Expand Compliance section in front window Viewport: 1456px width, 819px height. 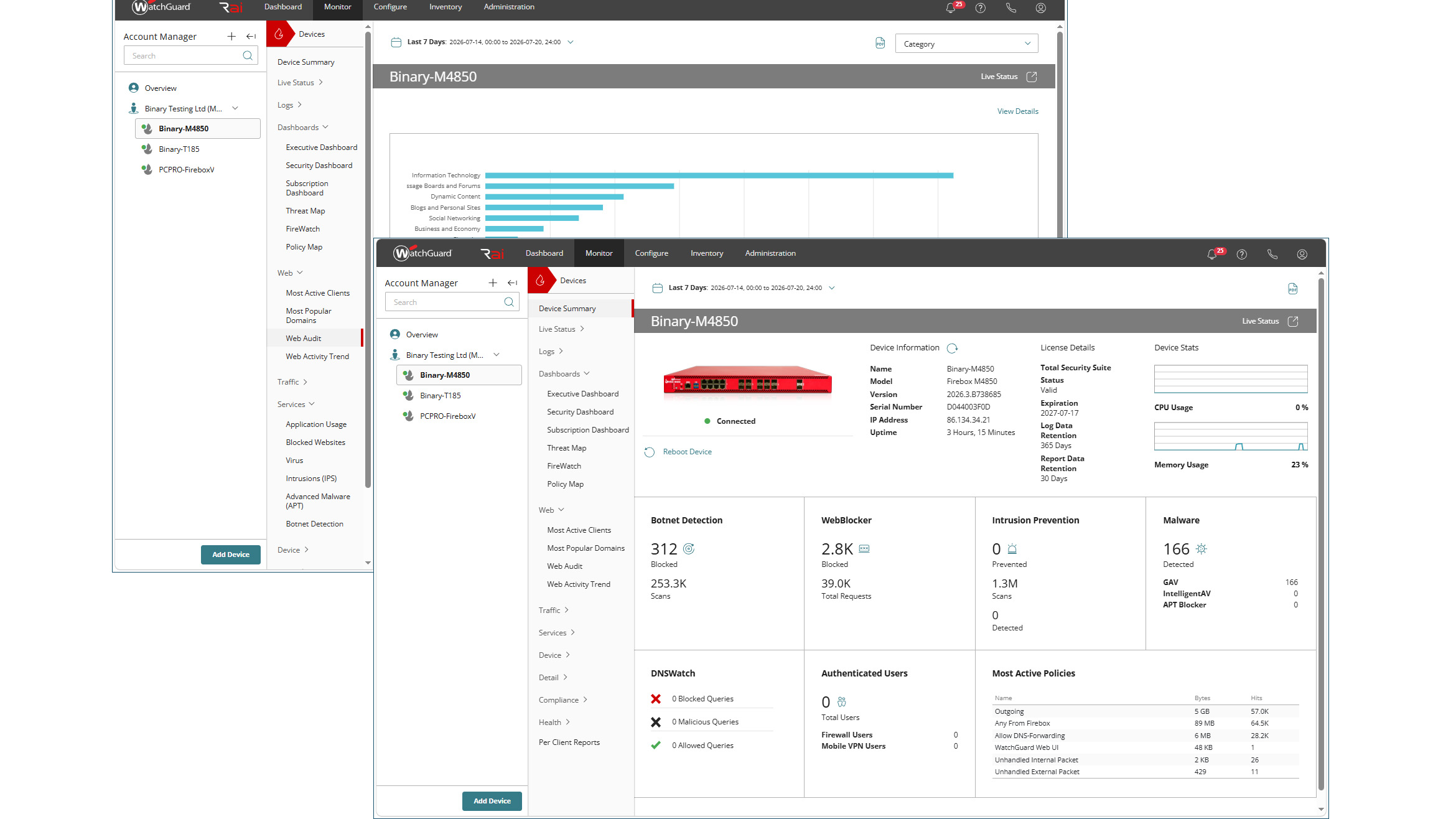563,700
